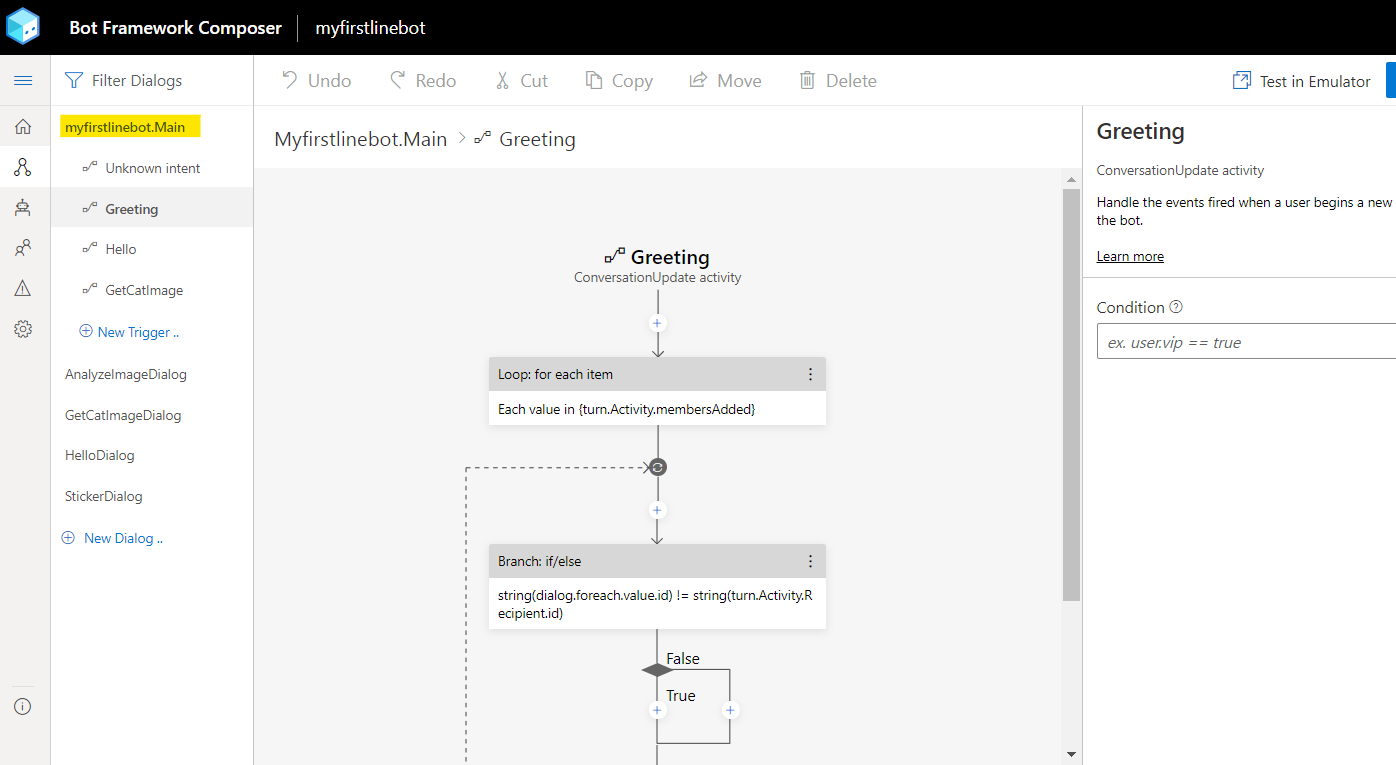Open the Design flow icon in sidebar
This screenshot has height=765, width=1396.
coord(23,167)
